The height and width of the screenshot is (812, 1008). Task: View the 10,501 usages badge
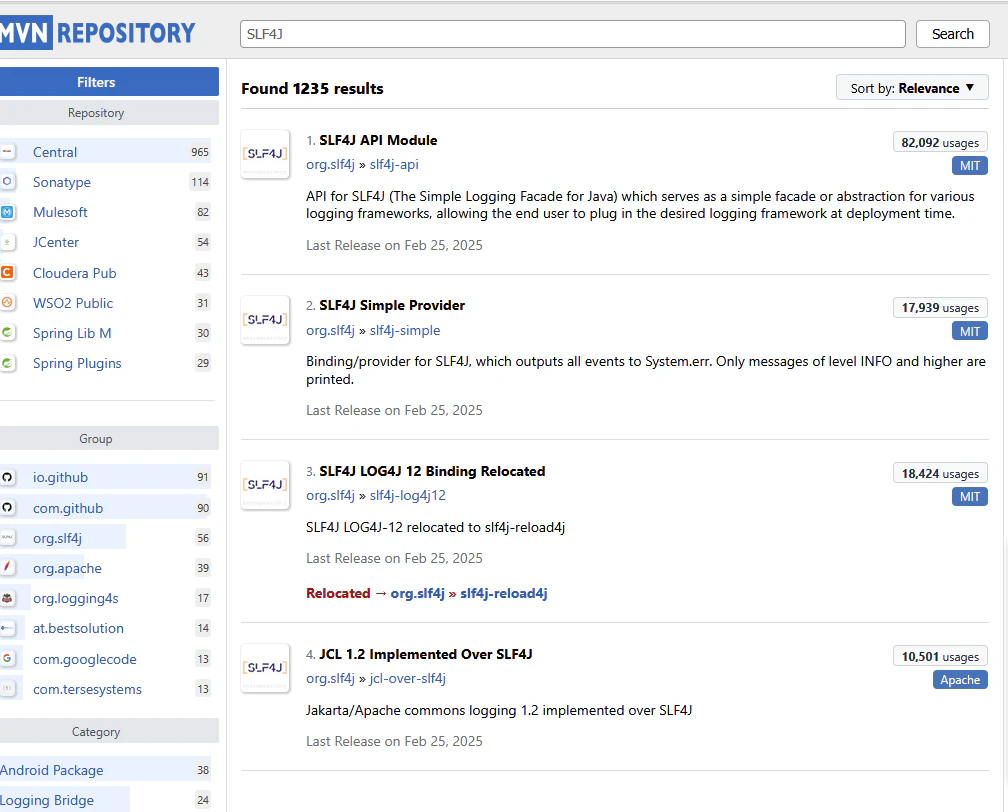(x=940, y=656)
